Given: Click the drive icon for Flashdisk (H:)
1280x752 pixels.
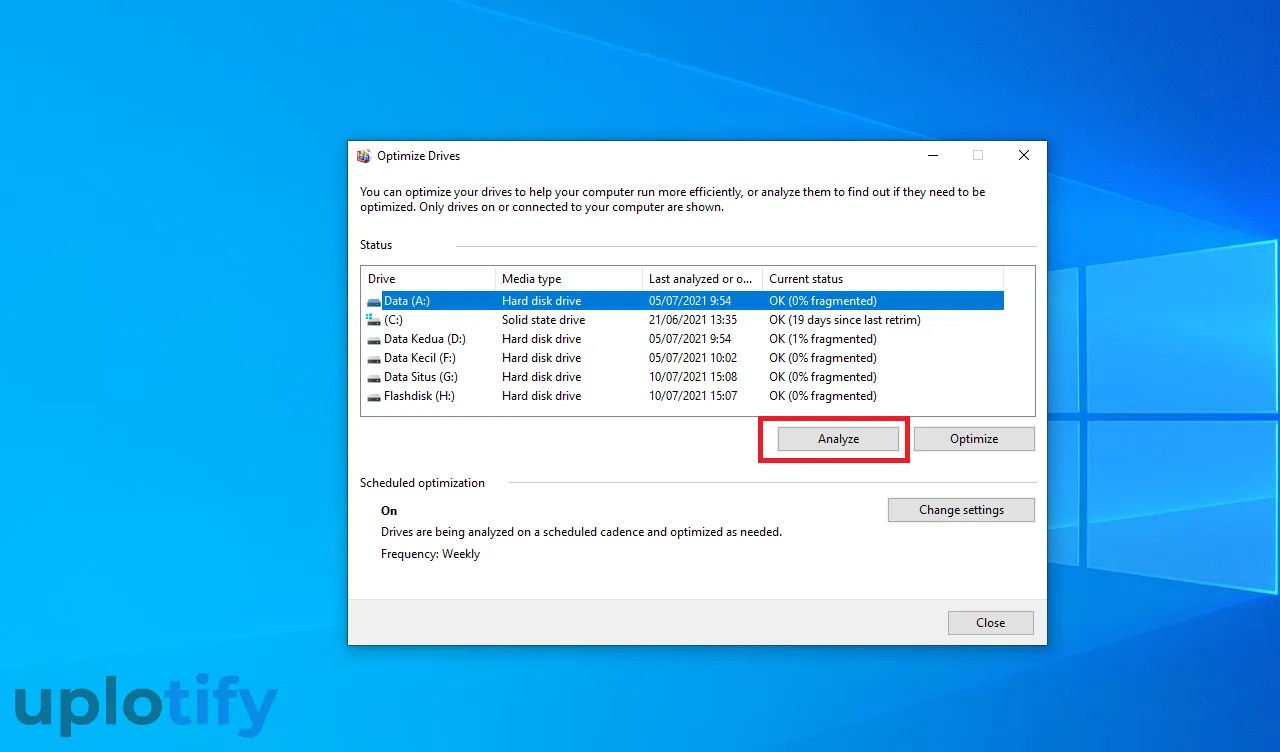Looking at the screenshot, I should (374, 396).
